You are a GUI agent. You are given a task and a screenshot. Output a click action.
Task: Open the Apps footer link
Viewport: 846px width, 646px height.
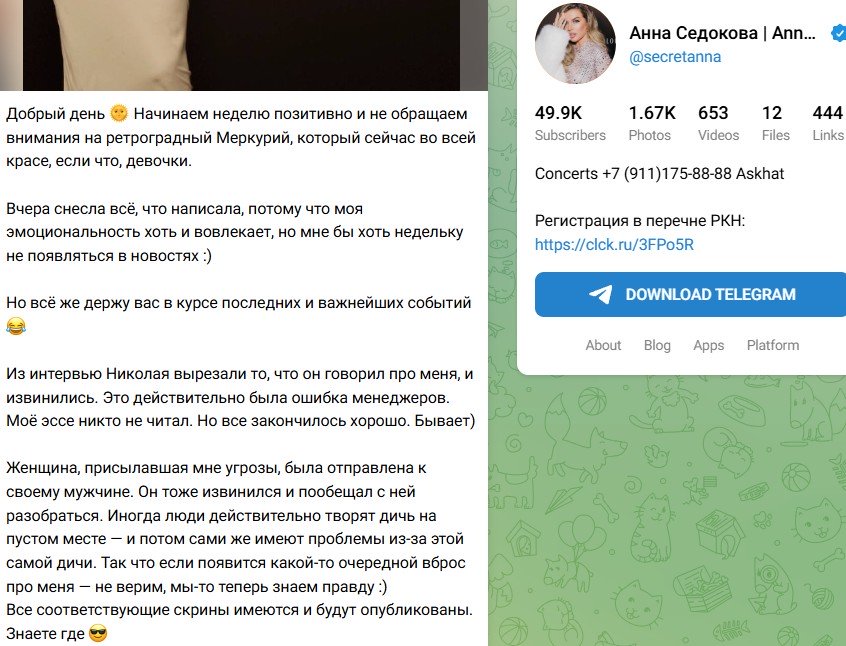click(708, 345)
